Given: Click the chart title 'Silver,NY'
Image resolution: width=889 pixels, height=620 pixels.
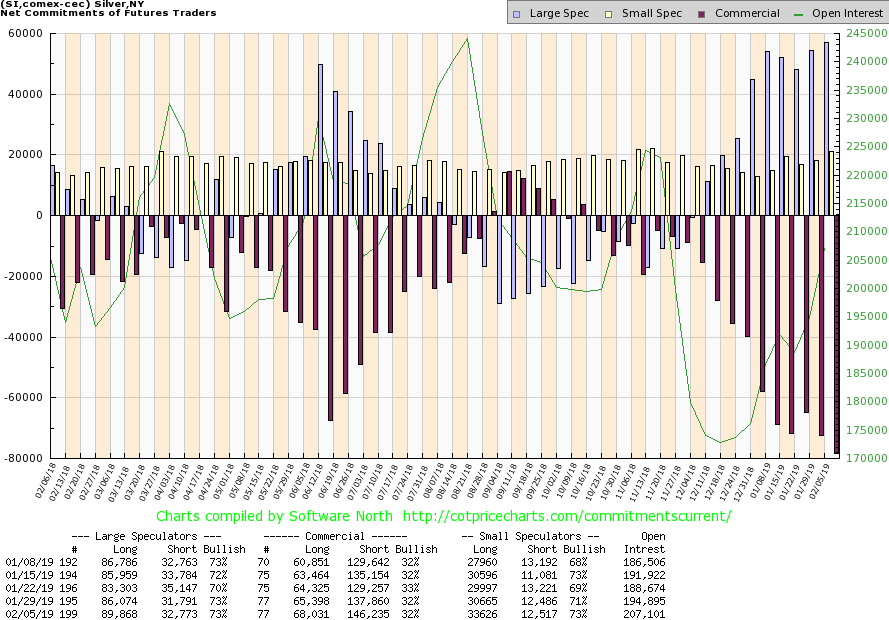Looking at the screenshot, I should [x=117, y=4].
